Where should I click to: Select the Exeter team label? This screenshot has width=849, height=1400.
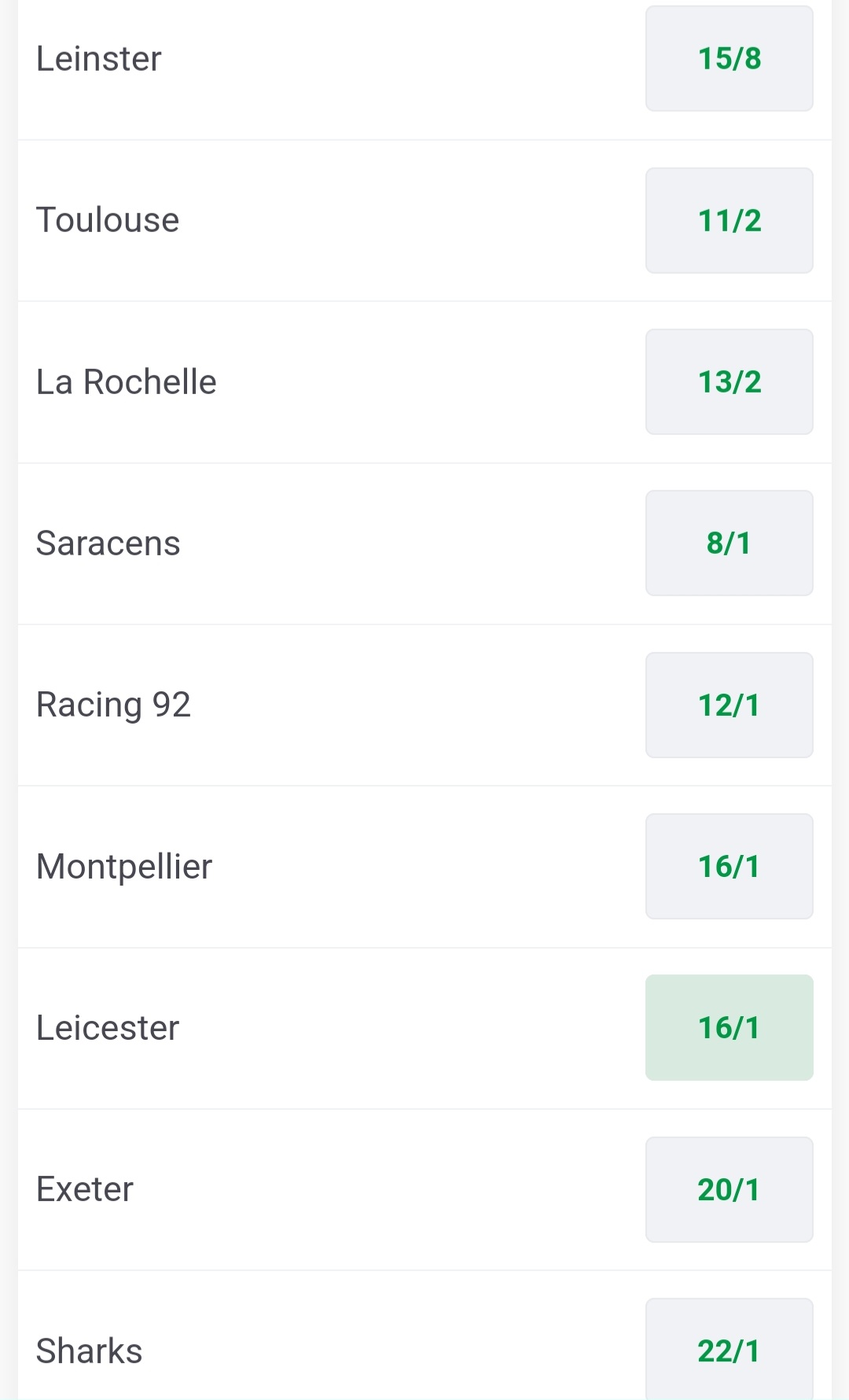pos(85,1190)
